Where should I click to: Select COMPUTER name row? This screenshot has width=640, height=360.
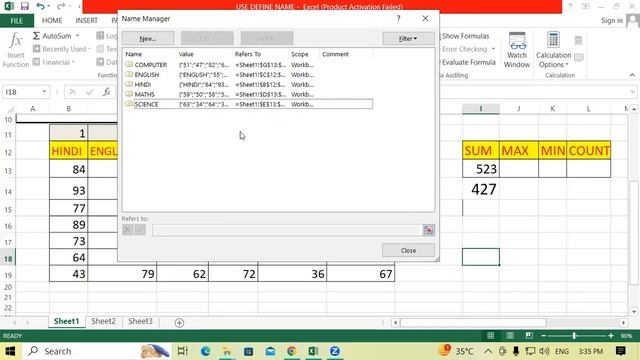[x=249, y=65]
